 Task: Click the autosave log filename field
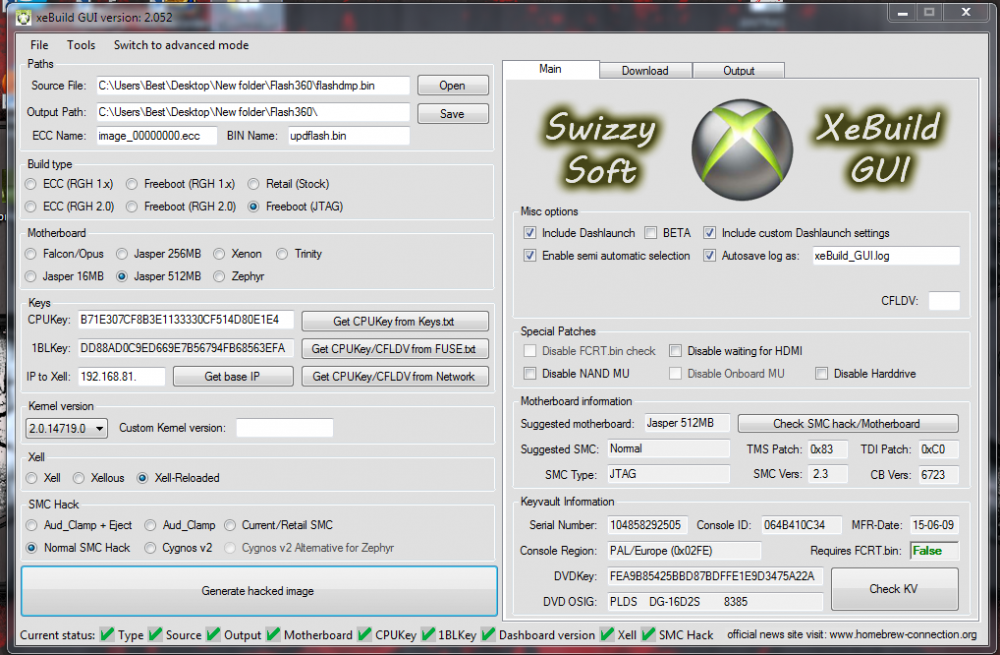(886, 256)
